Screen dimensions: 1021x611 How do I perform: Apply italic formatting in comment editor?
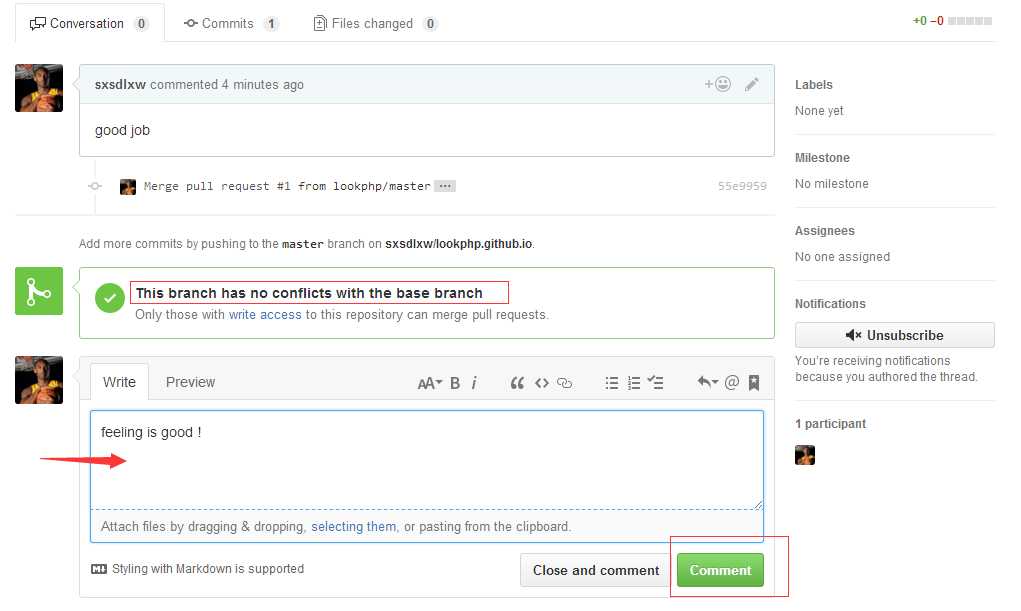pyautogui.click(x=474, y=383)
